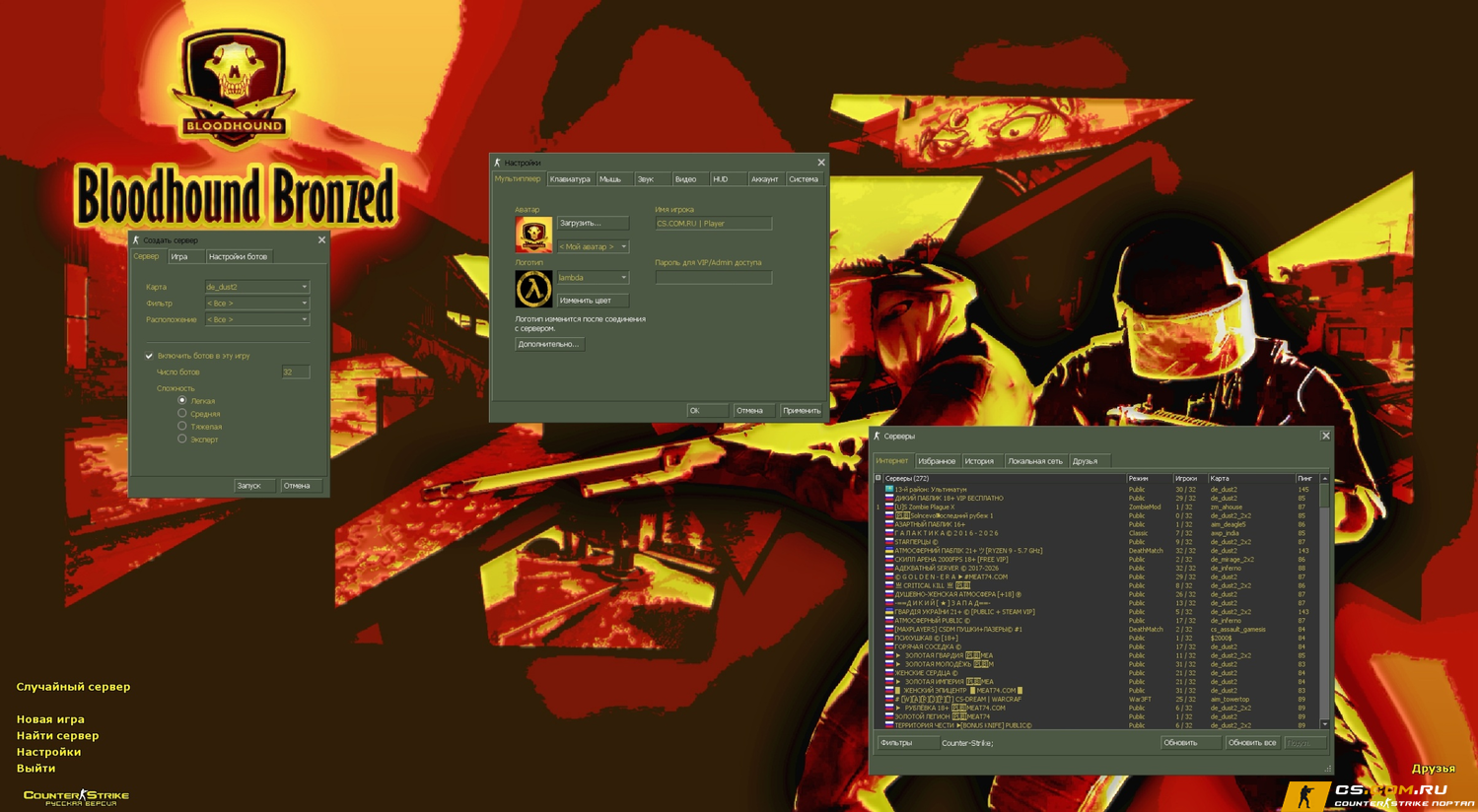Viewport: 1478px width, 812px height.
Task: Toggle 'Включить ботов в эту игру' checkbox
Action: coord(150,356)
